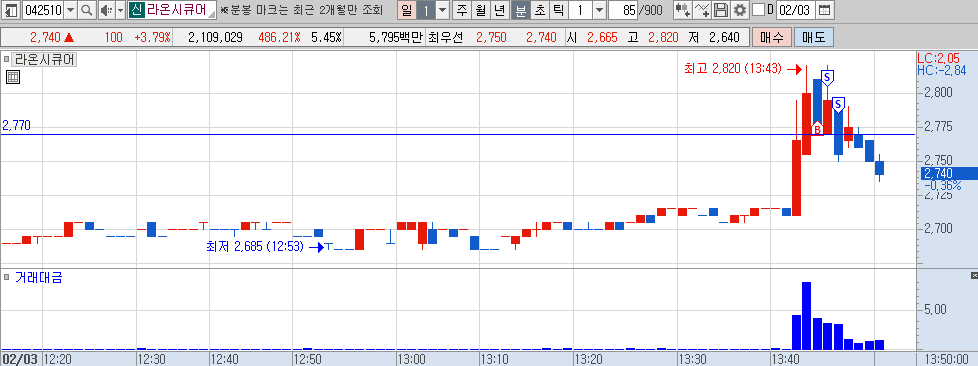Toggle the D checkbox near date
This screenshot has height=366, width=978.
tap(758, 10)
